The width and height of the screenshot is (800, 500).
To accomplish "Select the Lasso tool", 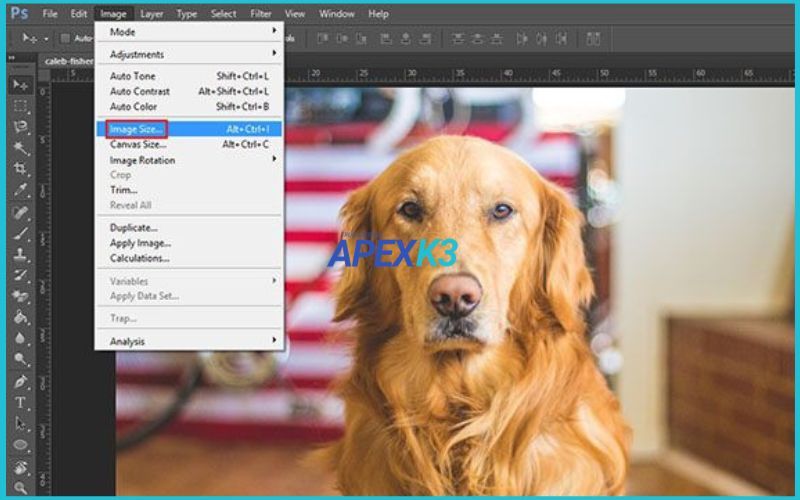I will tap(20, 127).
